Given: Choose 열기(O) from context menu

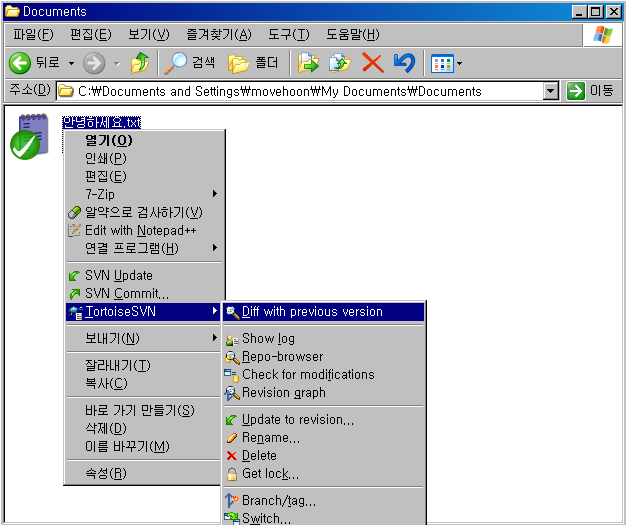Looking at the screenshot, I should [x=144, y=140].
